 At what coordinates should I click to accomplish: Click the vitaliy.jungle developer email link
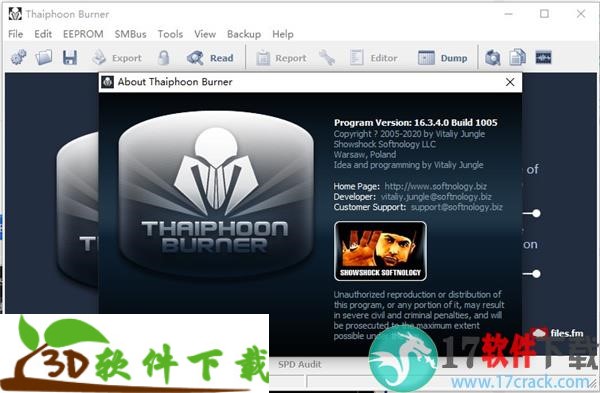coord(436,197)
